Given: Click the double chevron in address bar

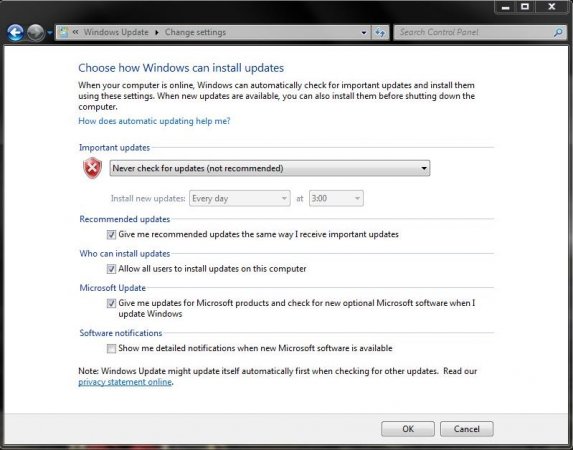Looking at the screenshot, I should pos(76,32).
